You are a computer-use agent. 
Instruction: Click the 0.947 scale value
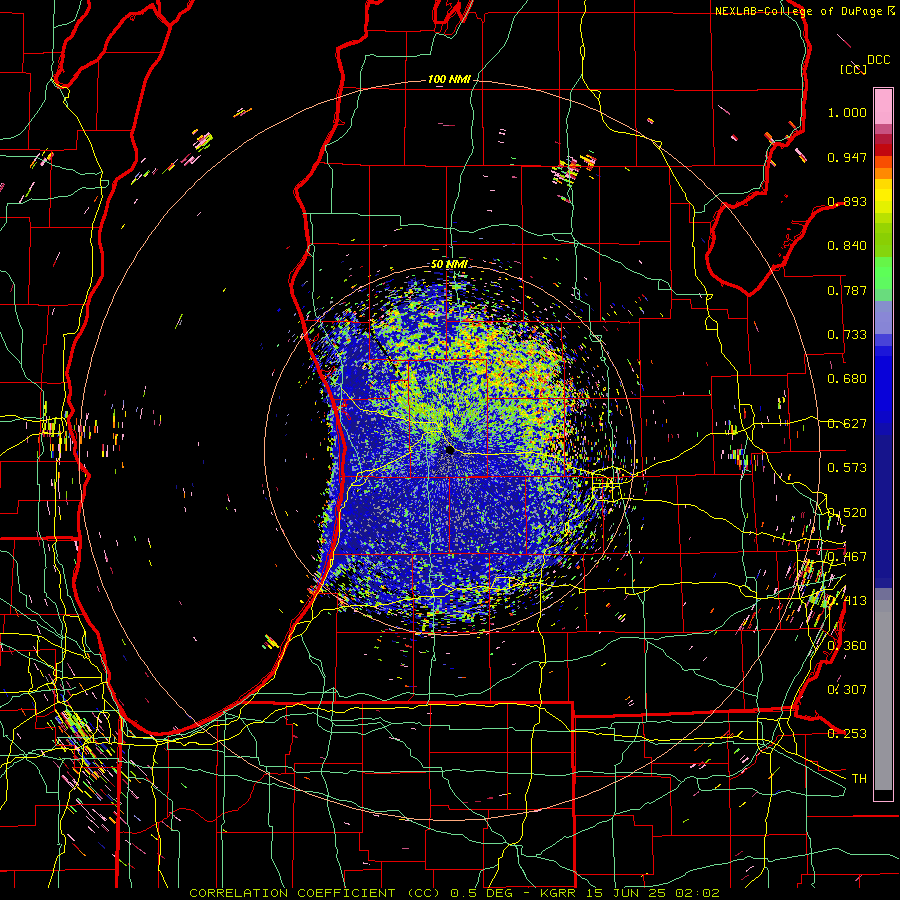[x=847, y=157]
